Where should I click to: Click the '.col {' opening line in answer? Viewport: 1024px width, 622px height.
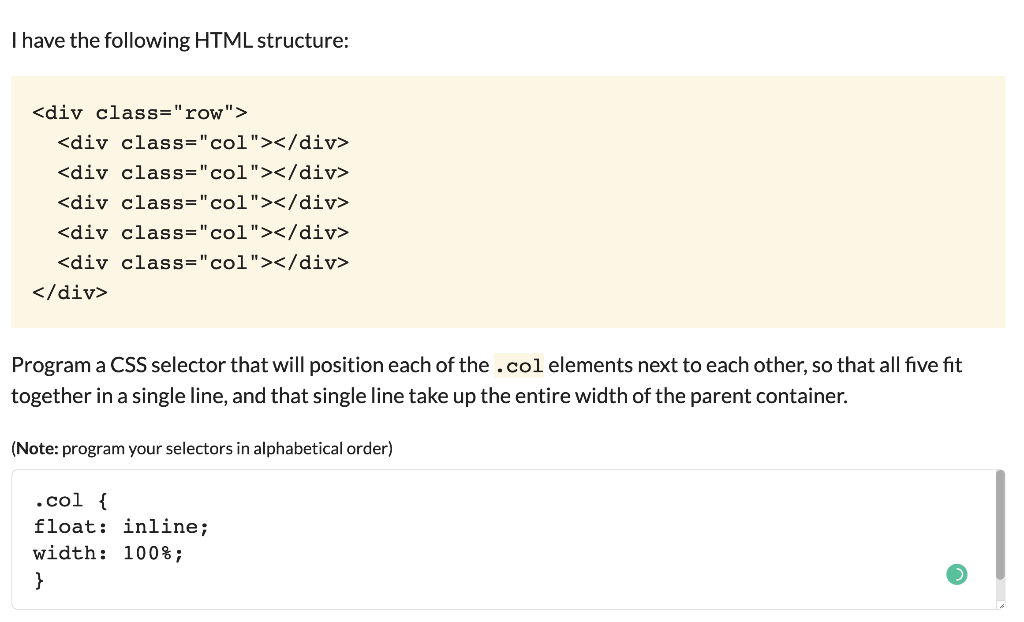pyautogui.click(x=71, y=500)
